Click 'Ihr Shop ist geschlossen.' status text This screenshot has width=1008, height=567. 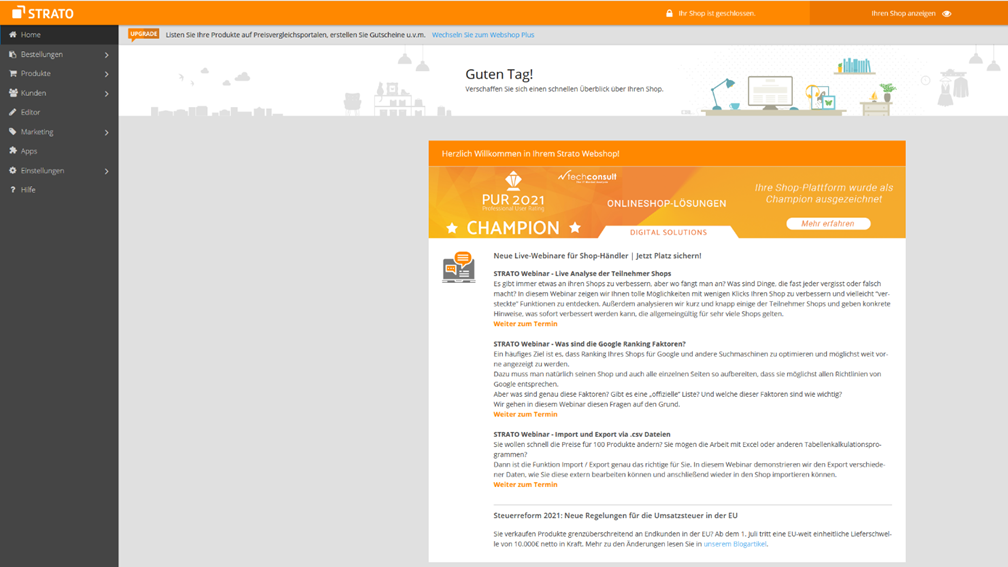(717, 13)
